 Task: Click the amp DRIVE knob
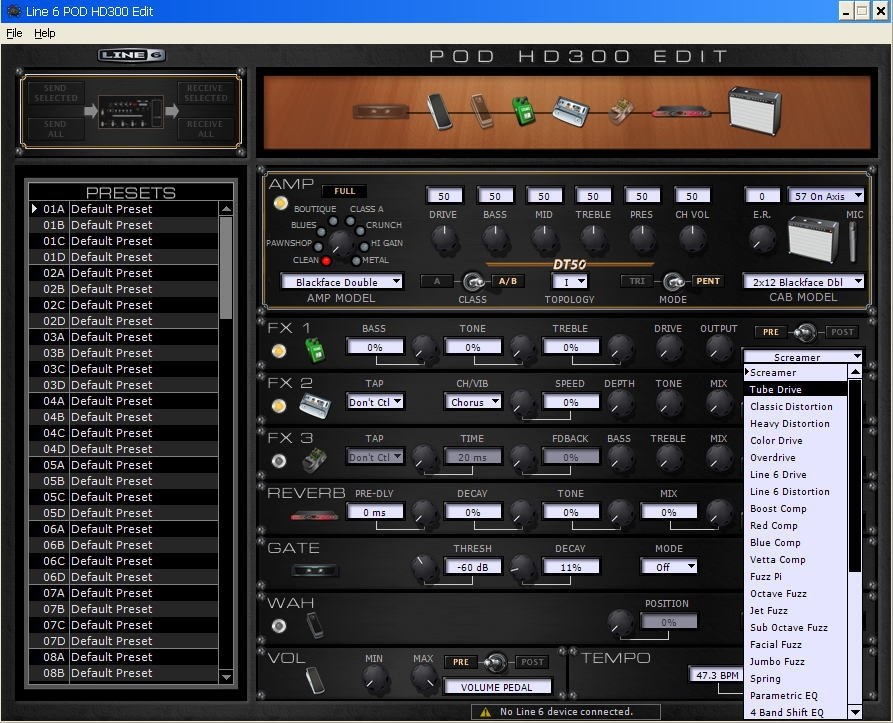click(445, 239)
